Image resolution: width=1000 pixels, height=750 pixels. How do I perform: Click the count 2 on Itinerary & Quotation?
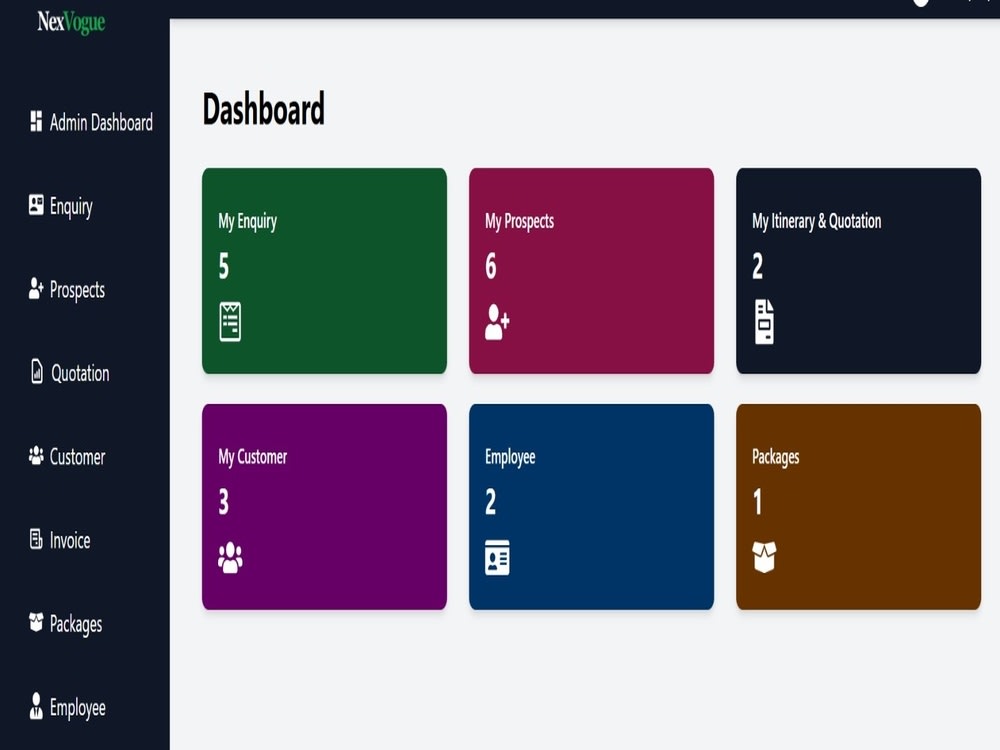[x=757, y=266]
